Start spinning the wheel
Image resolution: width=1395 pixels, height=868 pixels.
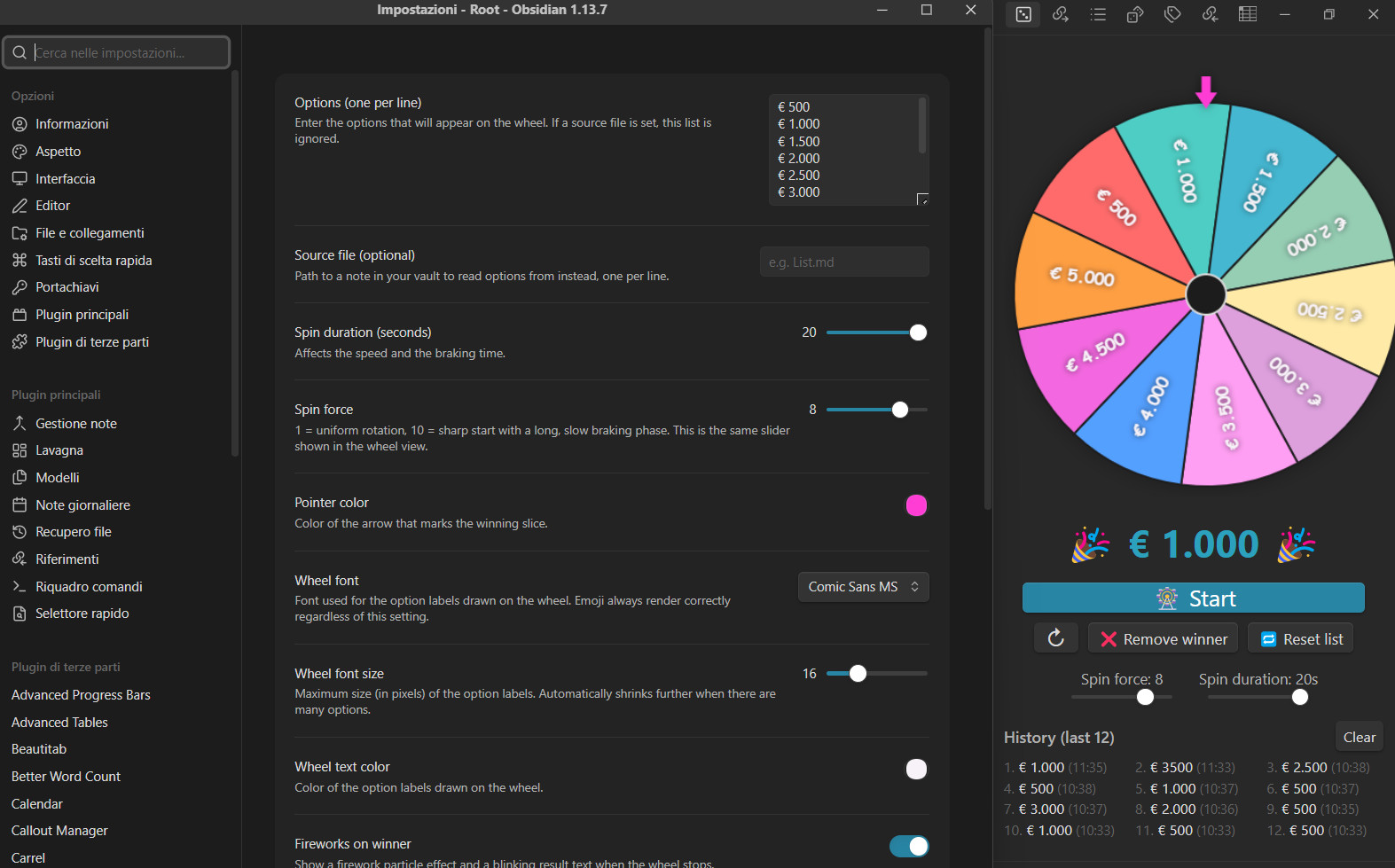click(1193, 598)
